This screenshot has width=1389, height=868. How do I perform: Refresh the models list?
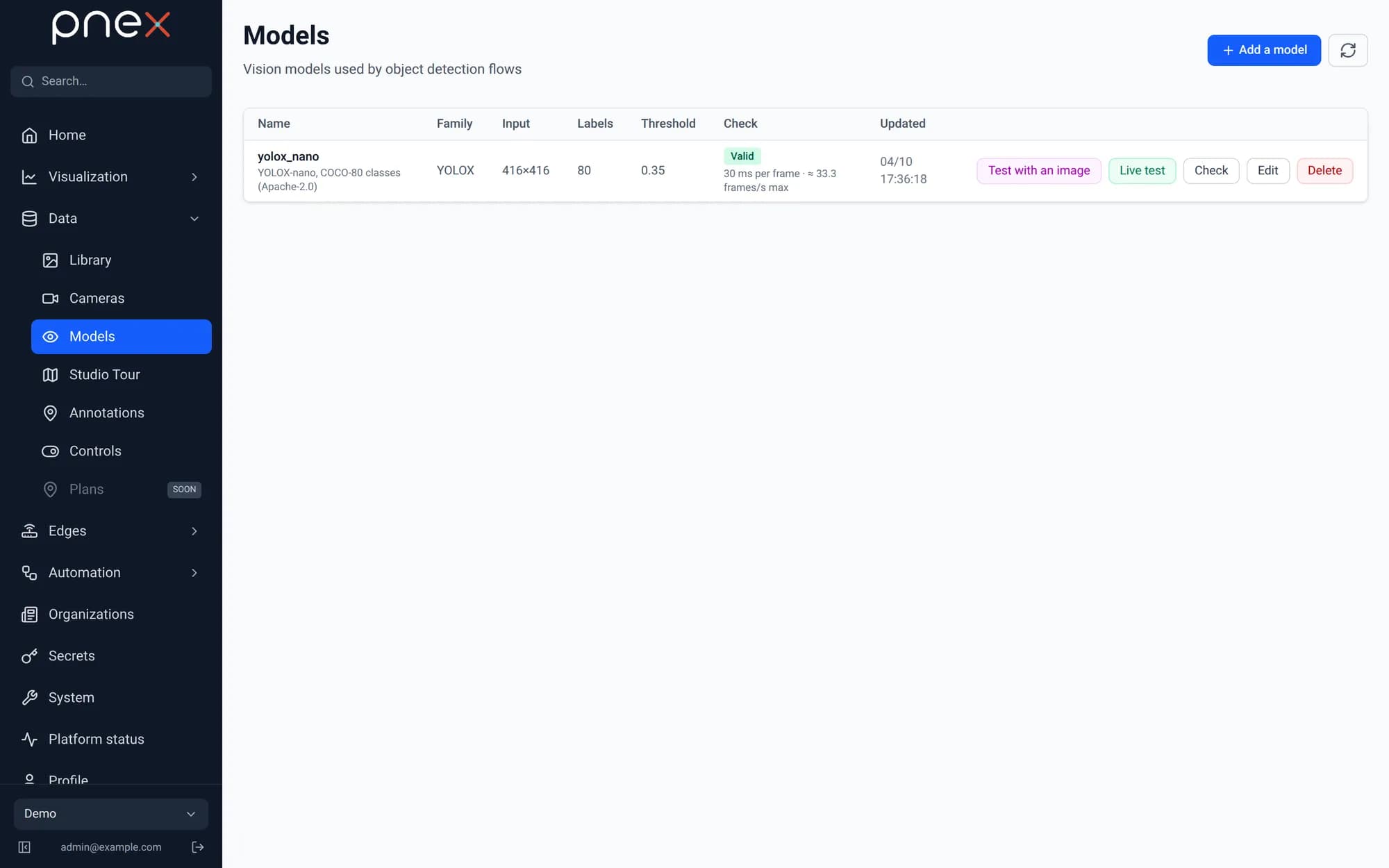1348,50
